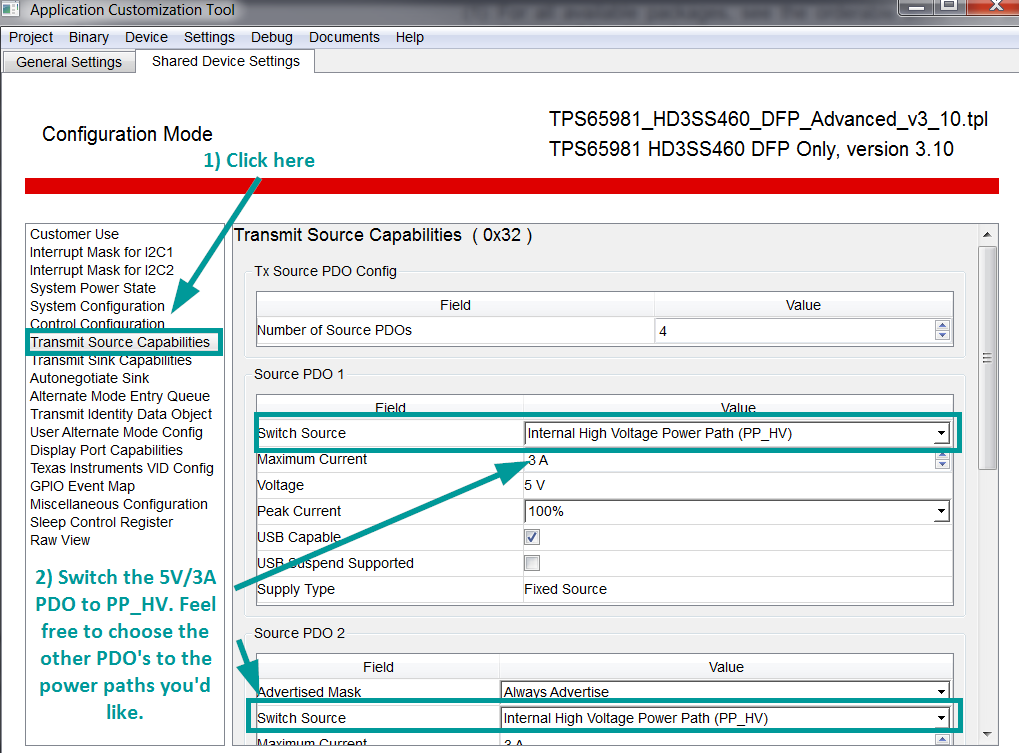This screenshot has width=1019, height=753.
Task: Click the vertical scrollbar thumb
Action: [987, 357]
